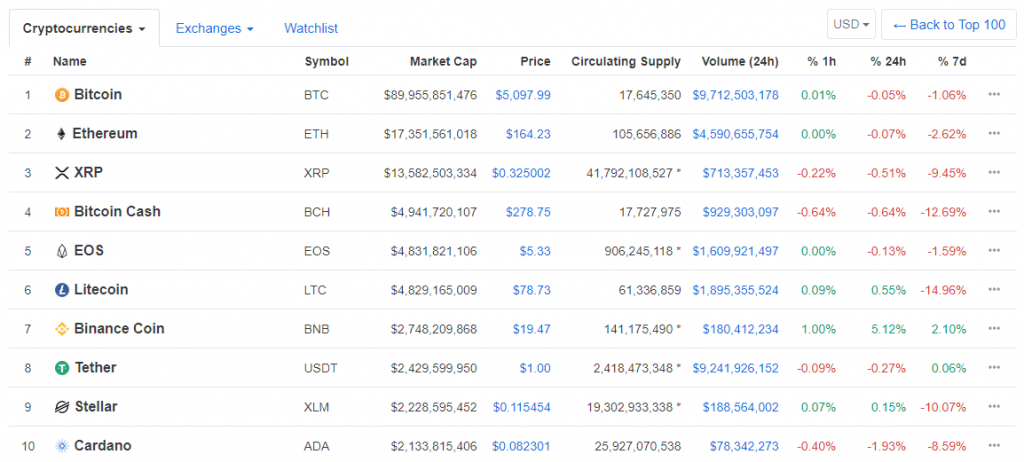Sort by the % 7d column header
This screenshot has width=1024, height=462.
coord(951,61)
